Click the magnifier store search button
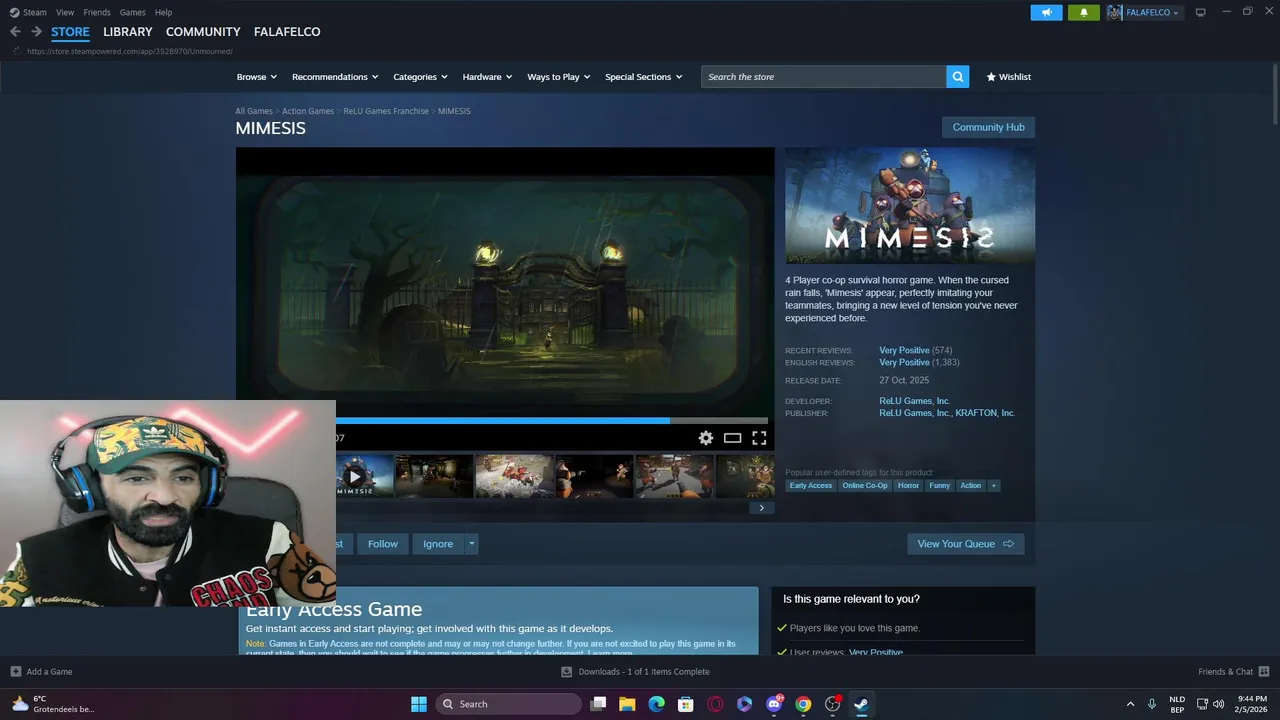This screenshot has width=1280, height=720. click(957, 77)
